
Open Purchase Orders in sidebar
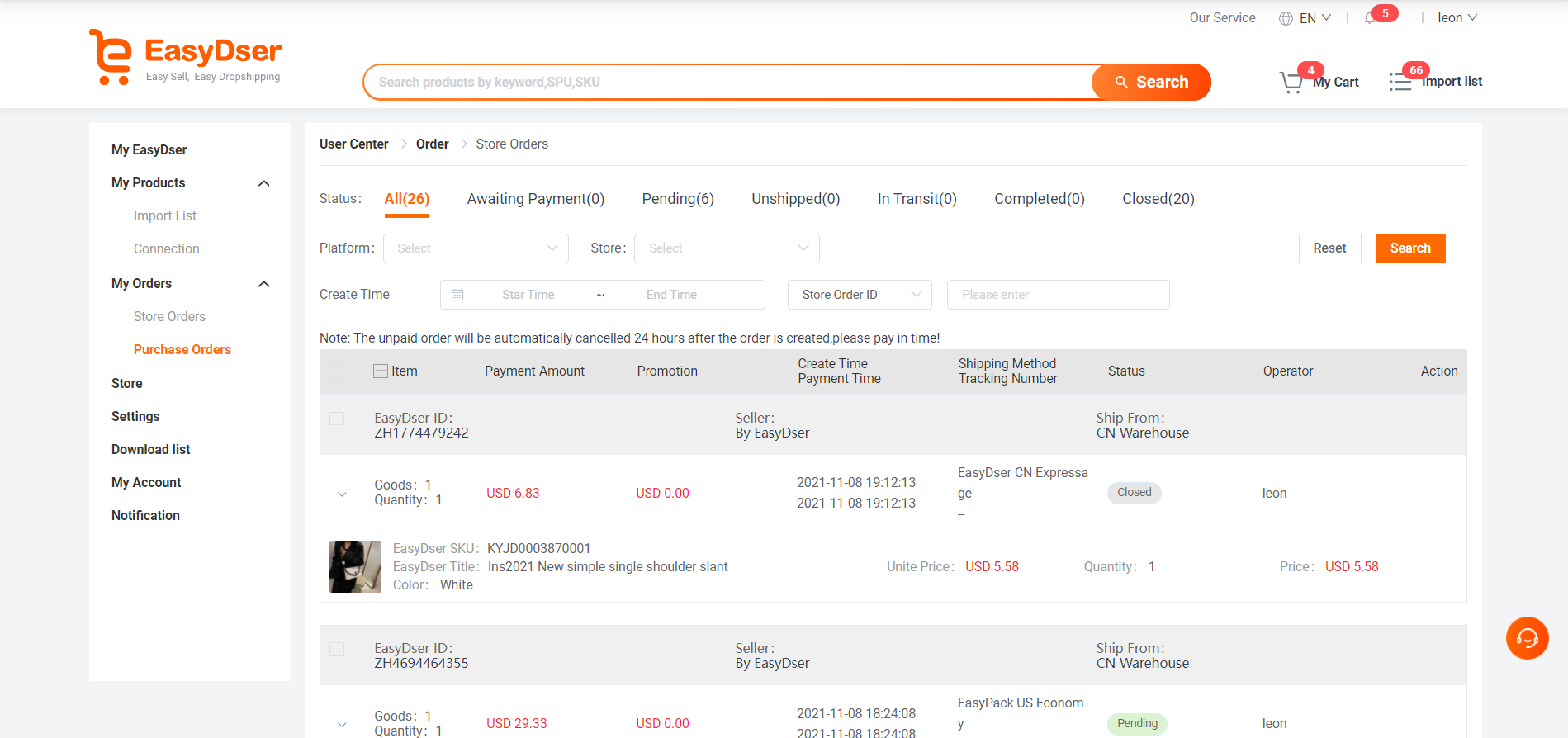click(x=182, y=350)
